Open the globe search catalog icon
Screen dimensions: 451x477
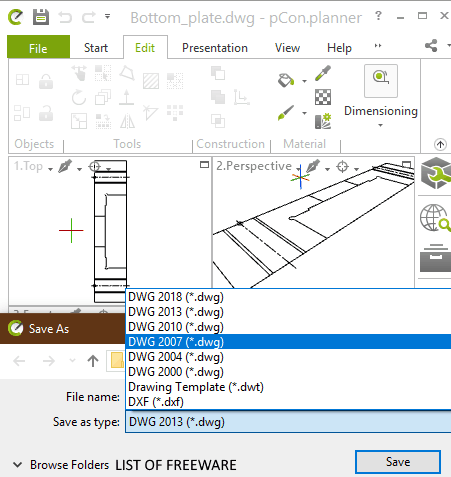click(x=435, y=218)
